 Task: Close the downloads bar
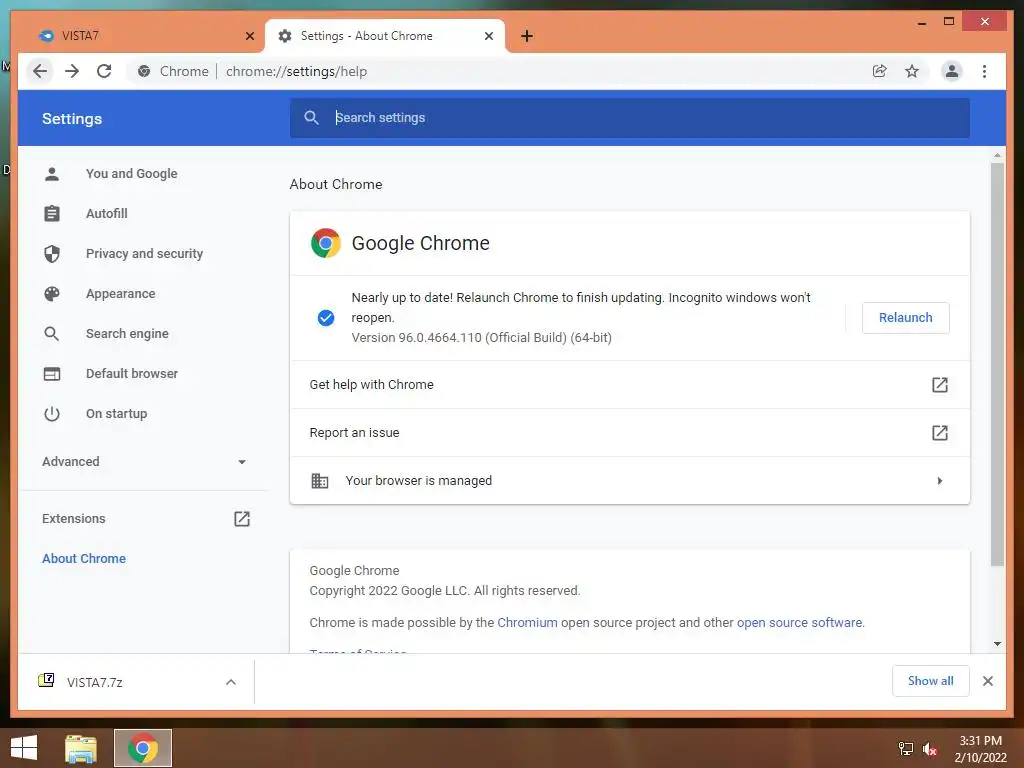987,681
